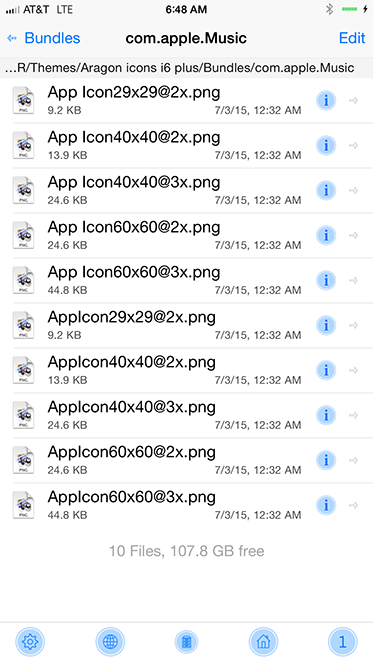
Task: Open info for AppIcon60x60@3x.png
Action: pyautogui.click(x=326, y=505)
